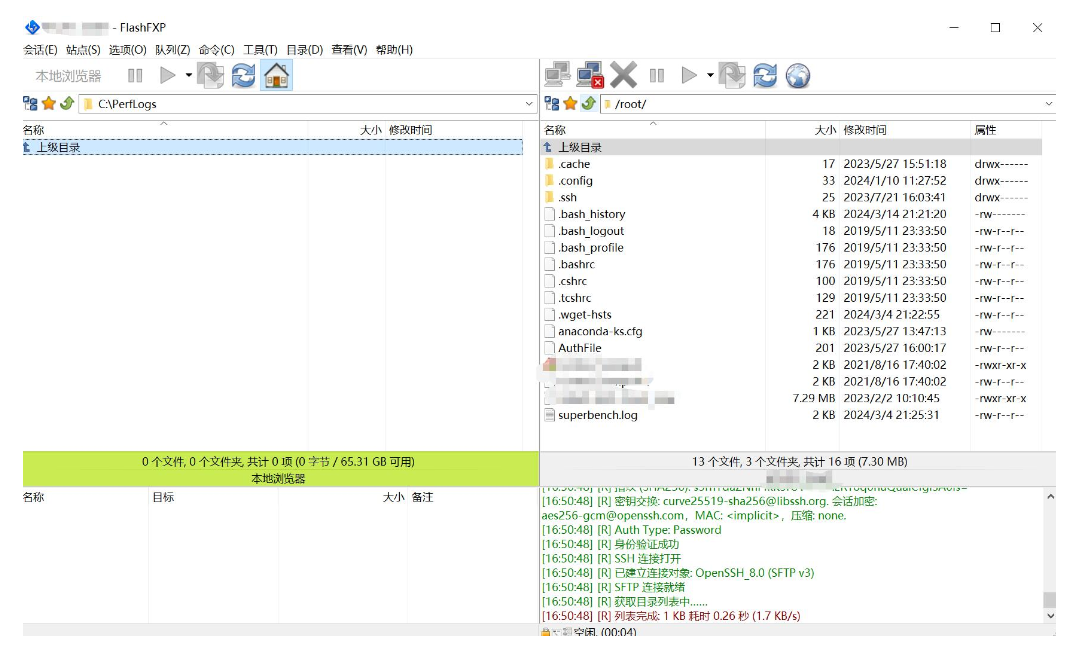Sort local list by 大小 column
Viewport: 1085px width, 658px height.
pyautogui.click(x=347, y=130)
